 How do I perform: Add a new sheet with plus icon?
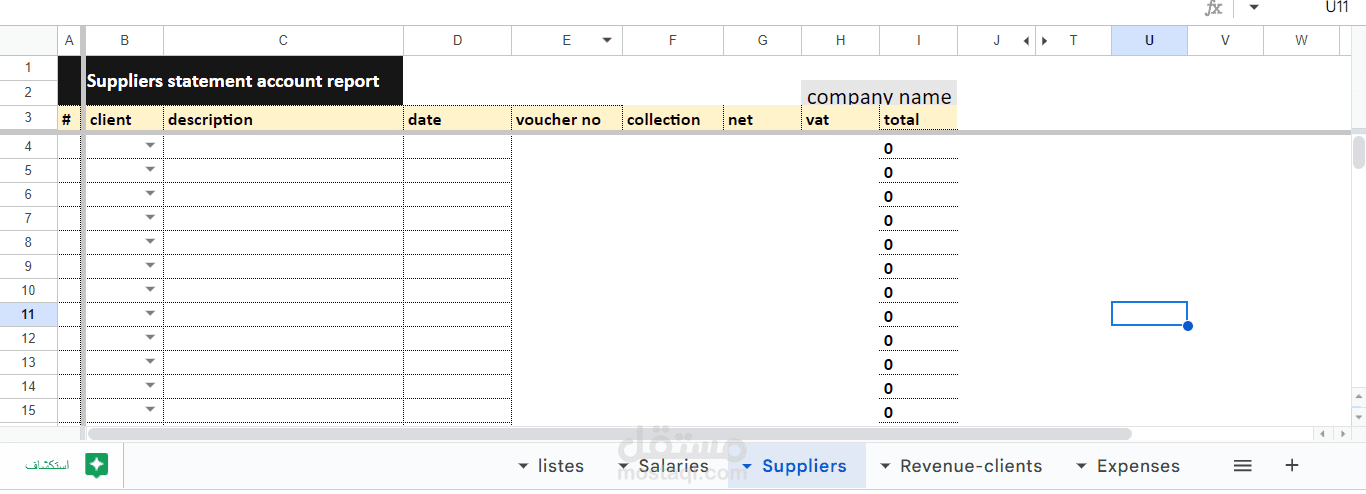(x=1292, y=466)
